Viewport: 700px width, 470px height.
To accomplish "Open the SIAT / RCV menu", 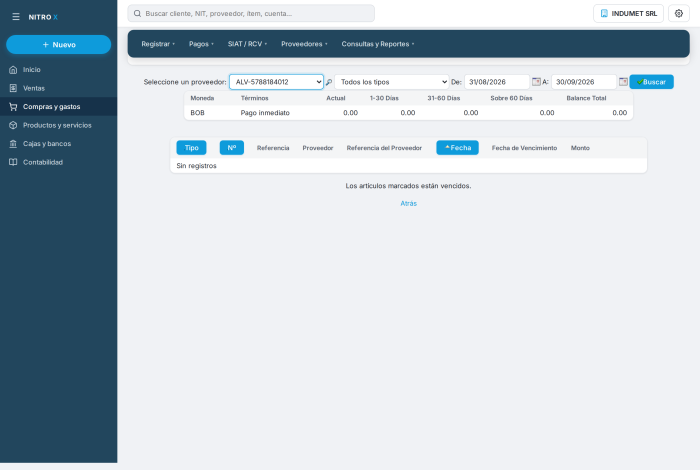I will tap(247, 44).
